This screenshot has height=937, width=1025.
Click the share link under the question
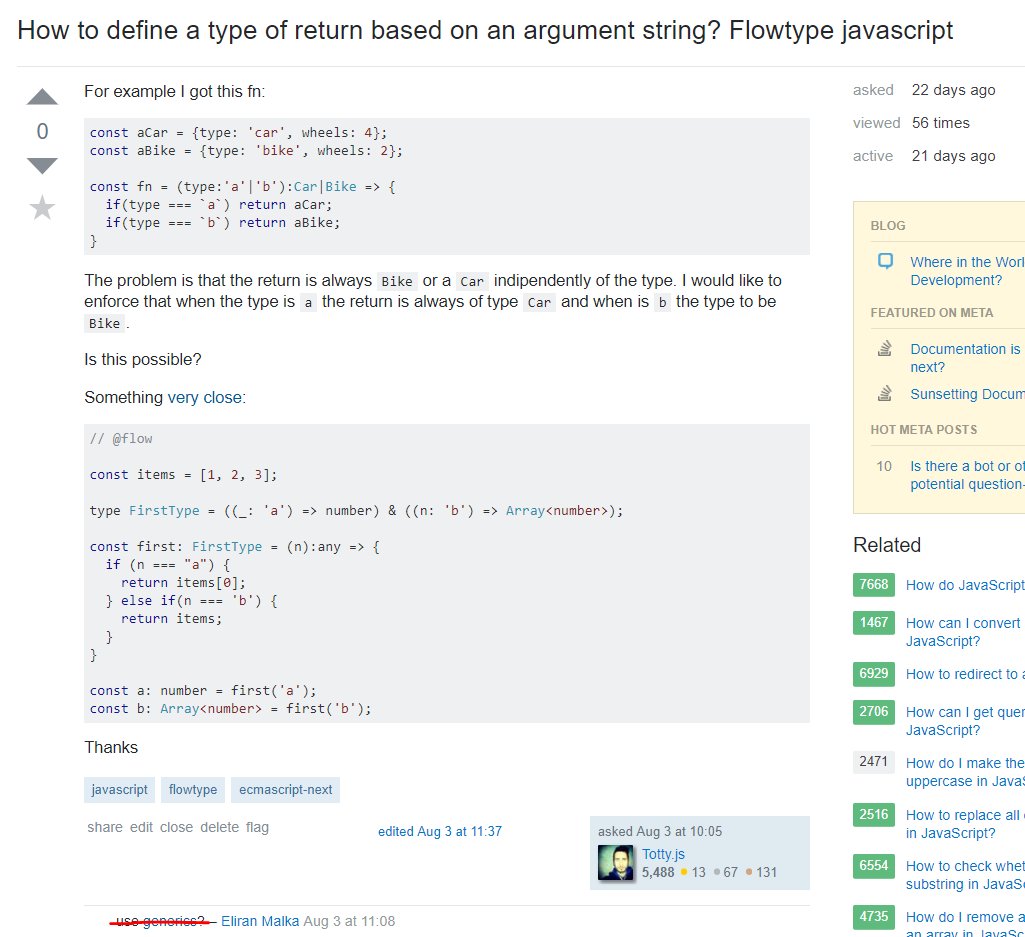pos(105,827)
